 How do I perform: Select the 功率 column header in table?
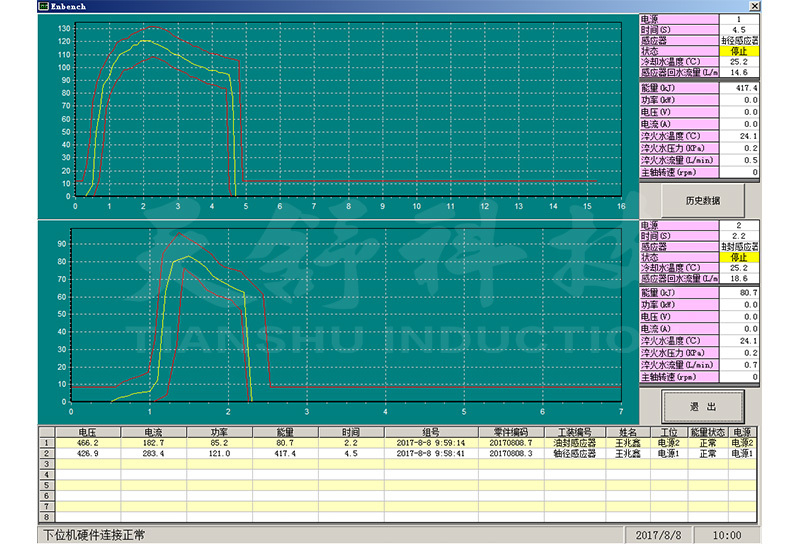(219, 432)
